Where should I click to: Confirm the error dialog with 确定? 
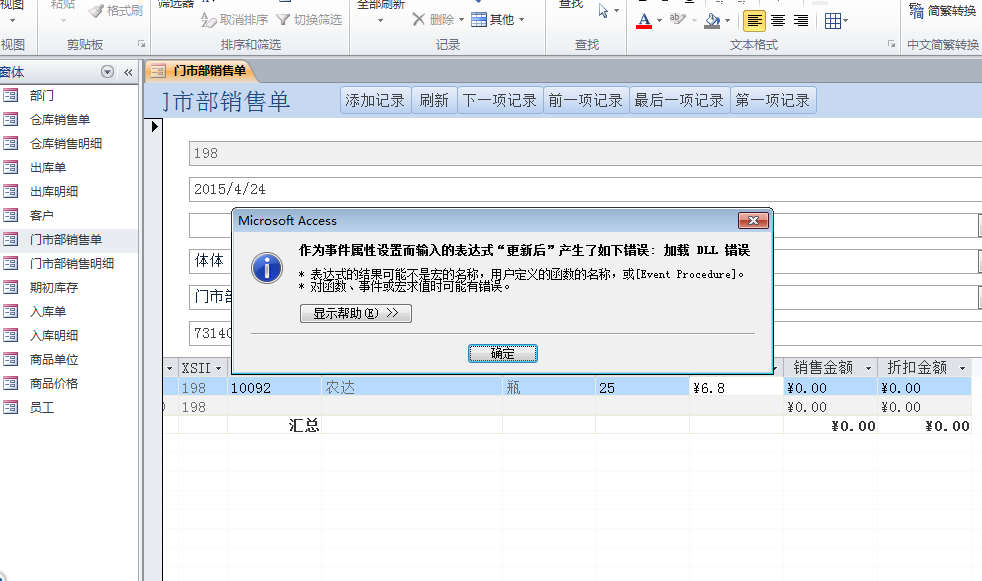pos(502,354)
